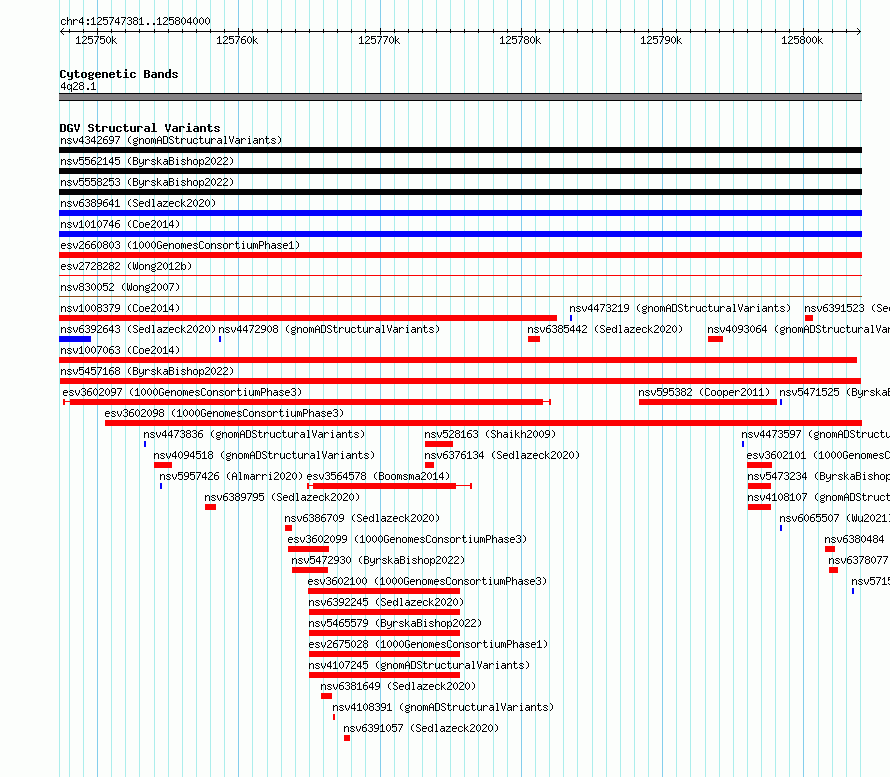Select nsv5457168 (ByrskaBishop2022) label
The width and height of the screenshot is (890, 777).
click(x=147, y=371)
